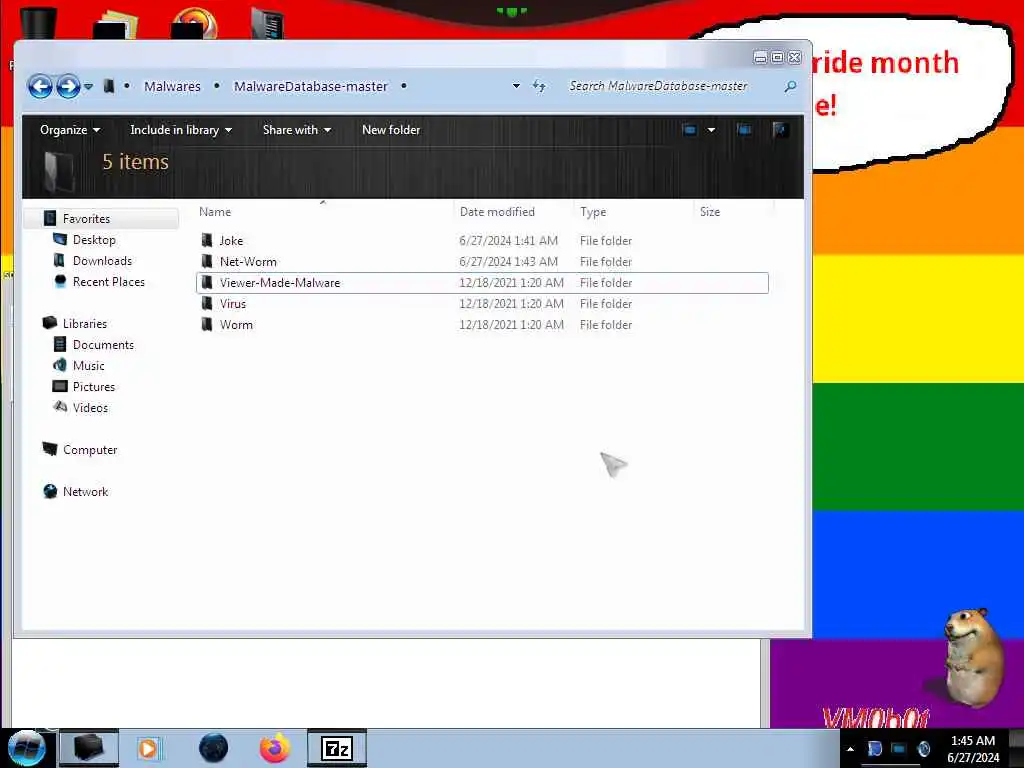Open Desktop in the navigation pane
The image size is (1024, 768).
(94, 240)
